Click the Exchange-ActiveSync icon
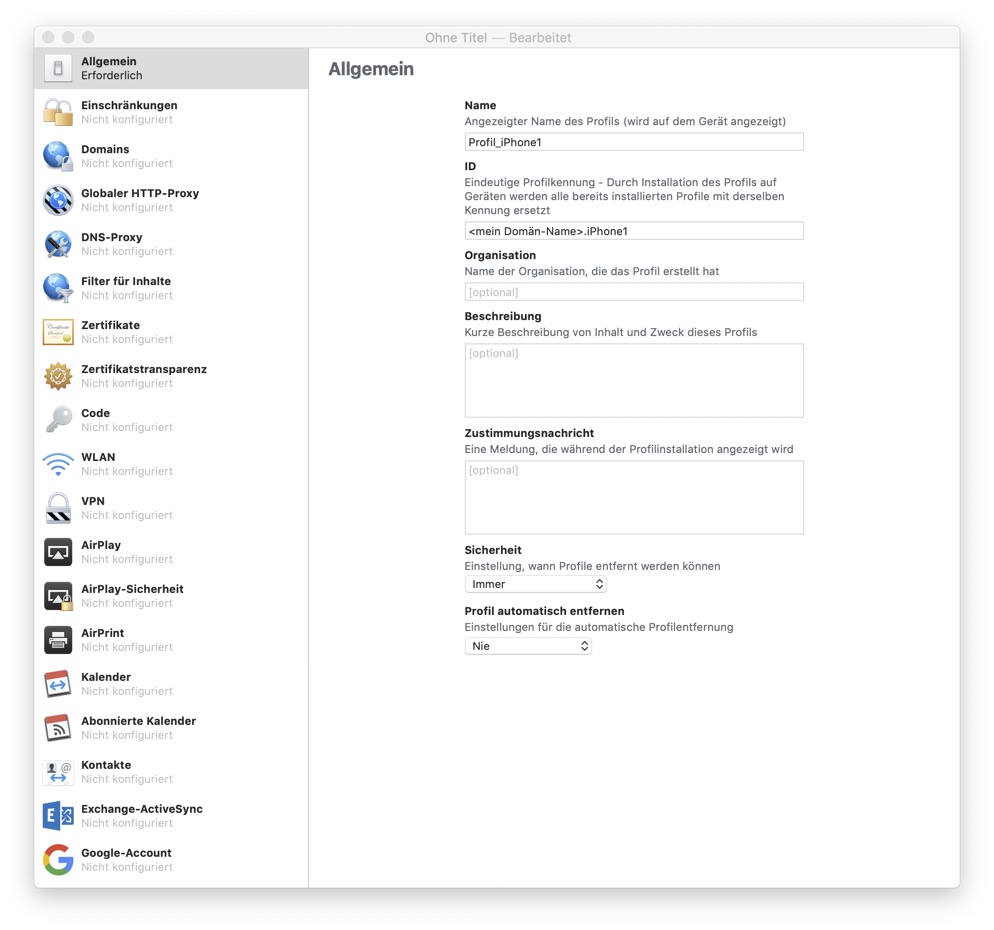Image resolution: width=994 pixels, height=930 pixels. [57, 816]
